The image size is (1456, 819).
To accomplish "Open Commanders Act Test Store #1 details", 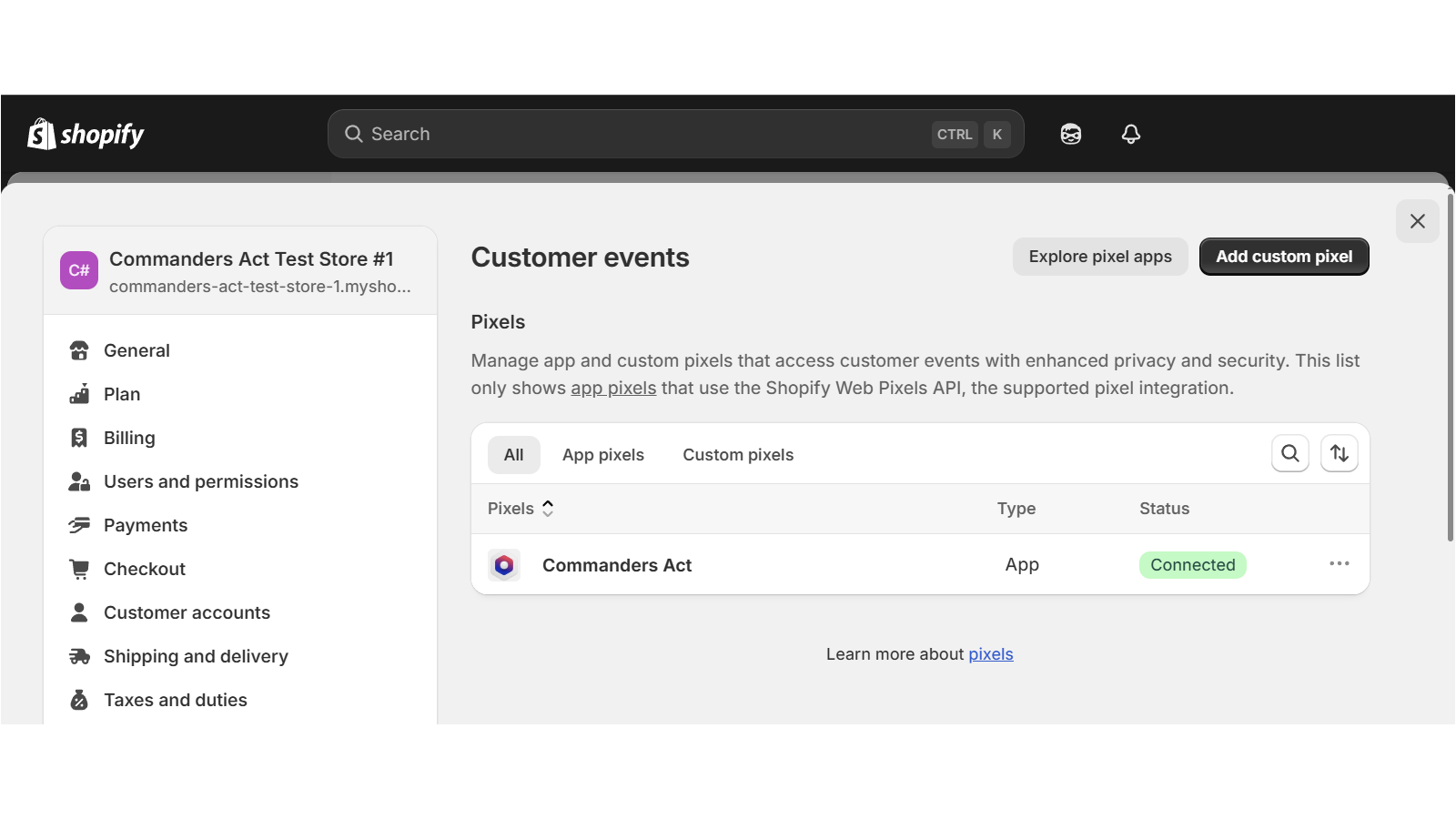I will (x=240, y=271).
